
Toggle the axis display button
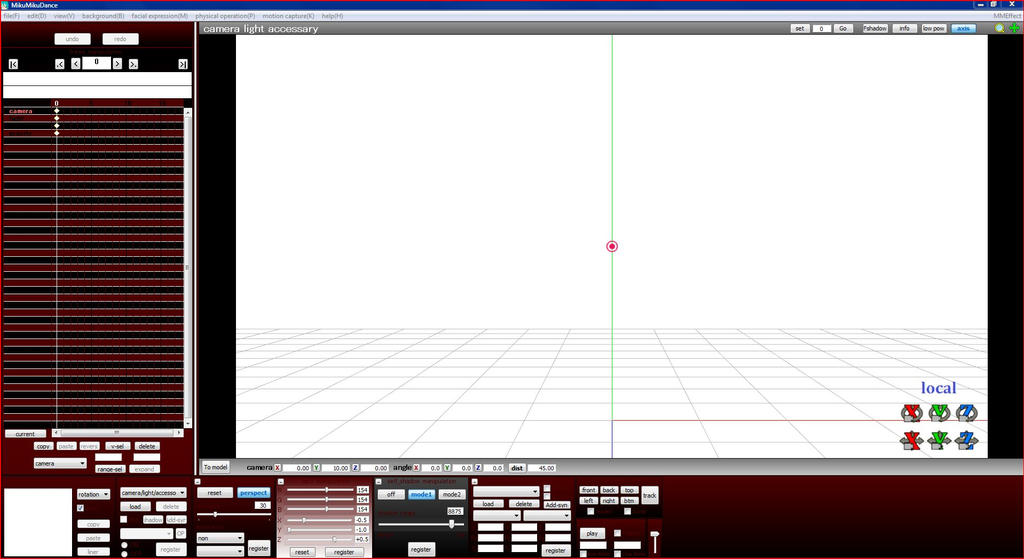pyautogui.click(x=963, y=29)
